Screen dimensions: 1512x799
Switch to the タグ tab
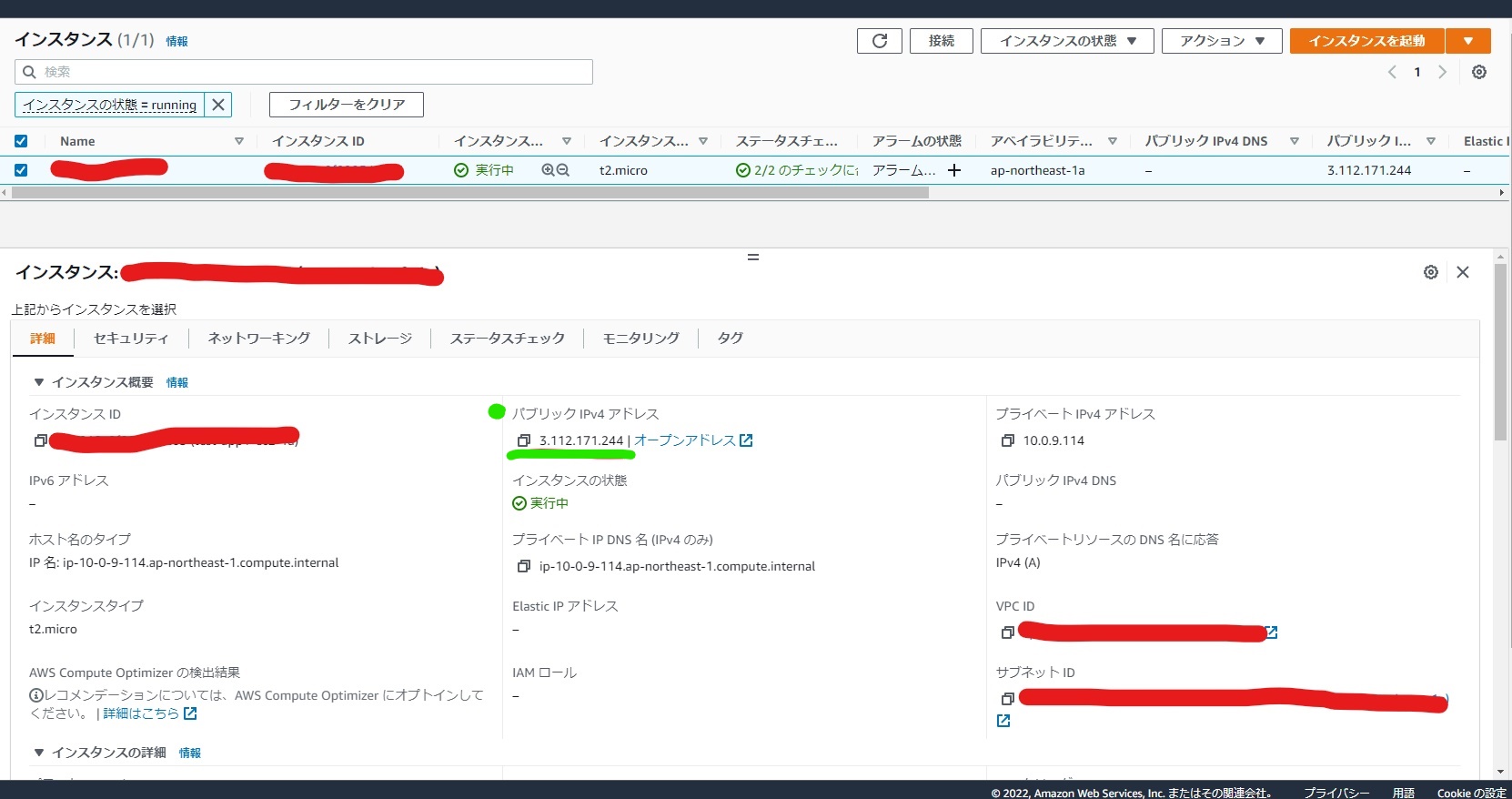tap(731, 339)
